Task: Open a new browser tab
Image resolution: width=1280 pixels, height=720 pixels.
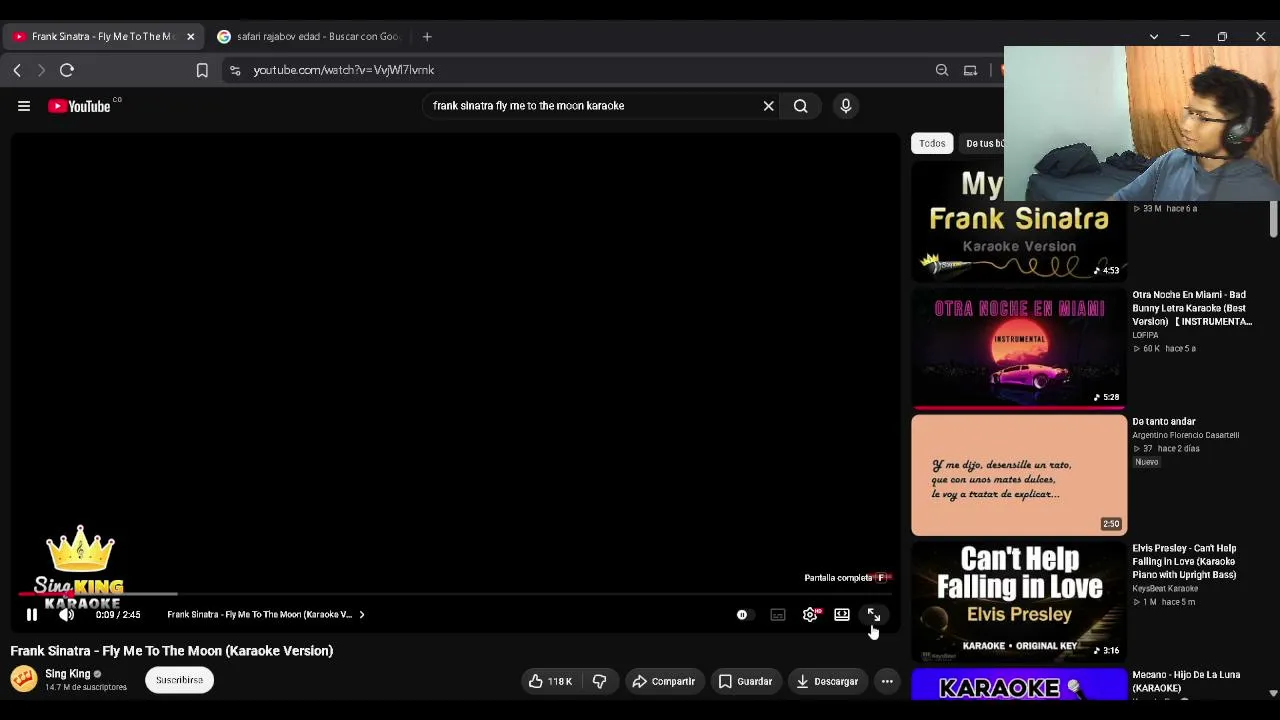Action: click(427, 36)
